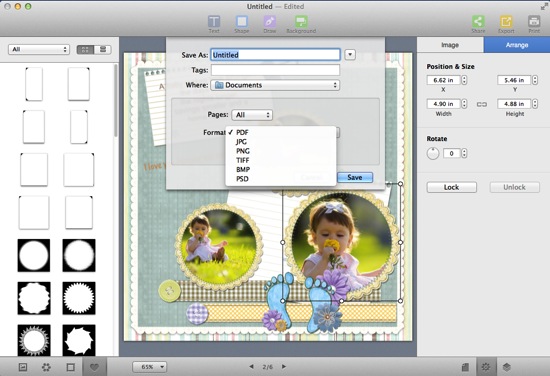Viewport: 550px width, 376px height.
Task: Choose JPG in the Format menu
Action: point(281,142)
